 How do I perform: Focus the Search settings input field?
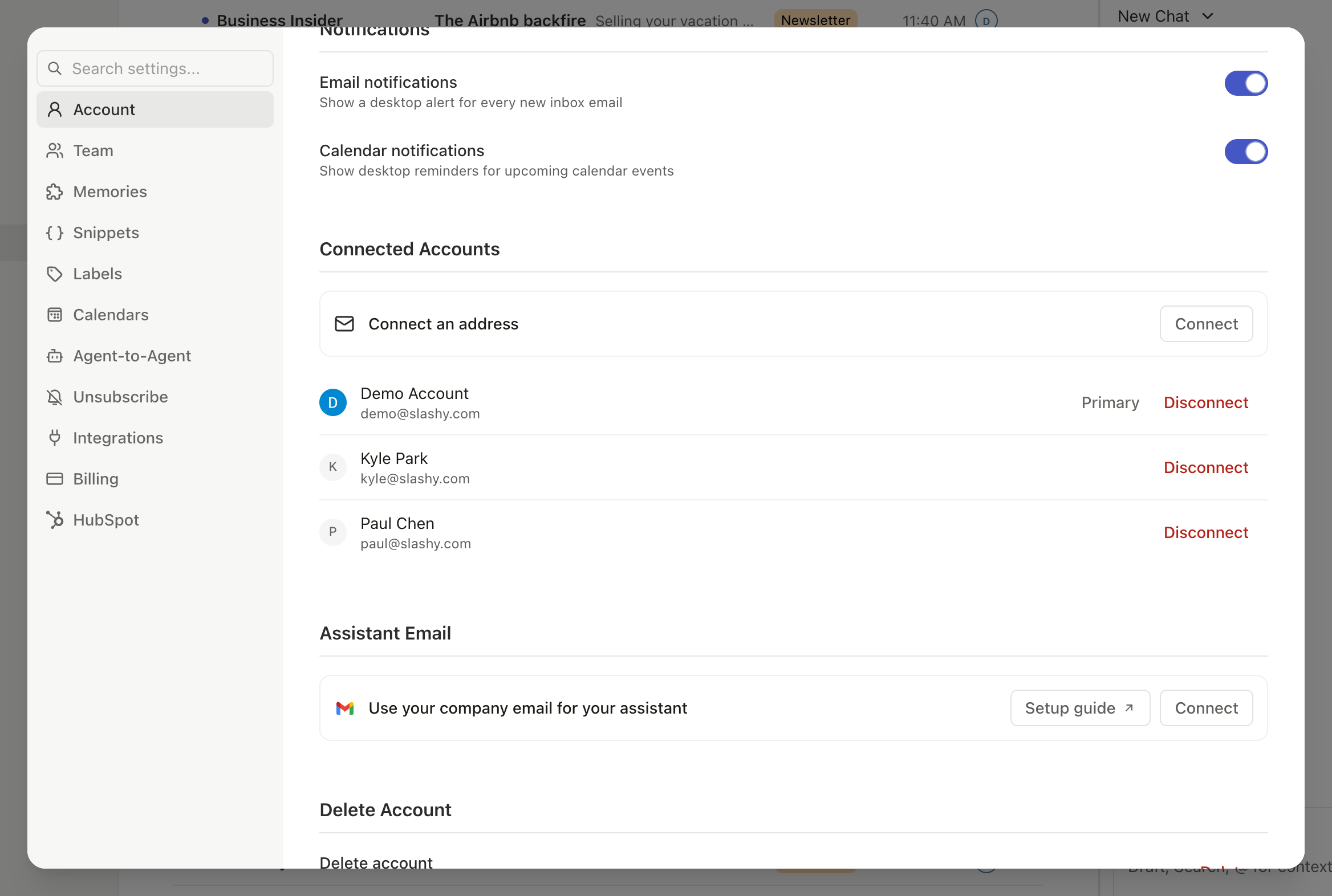coord(155,68)
